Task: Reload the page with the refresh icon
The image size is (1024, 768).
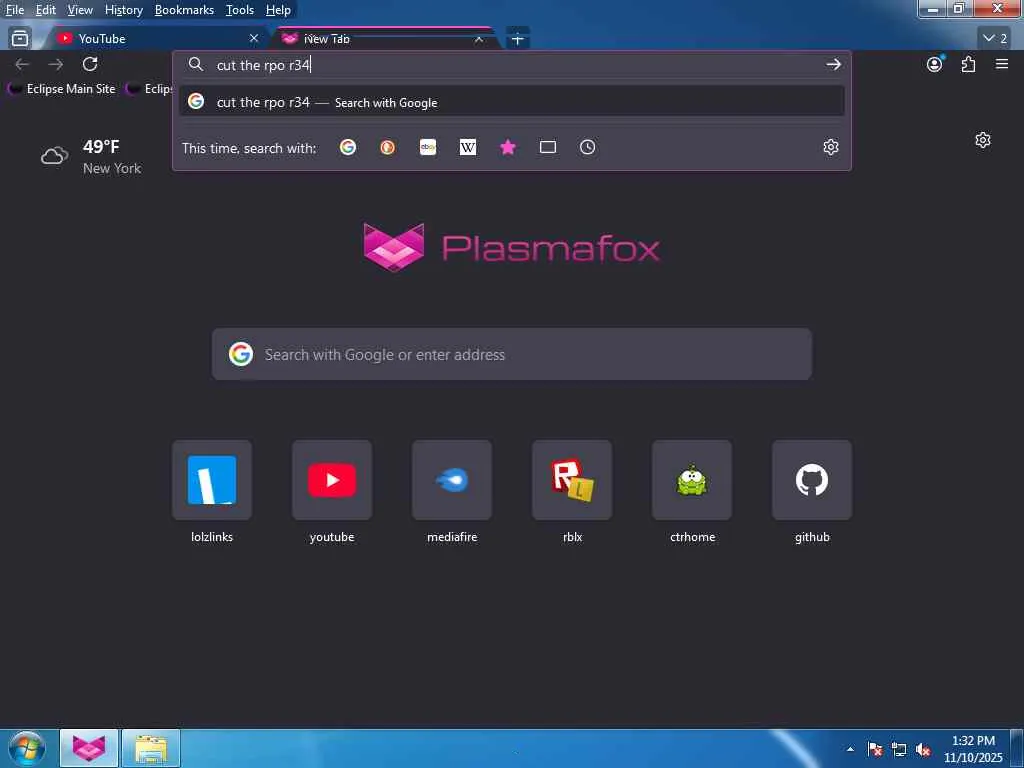Action: (90, 64)
